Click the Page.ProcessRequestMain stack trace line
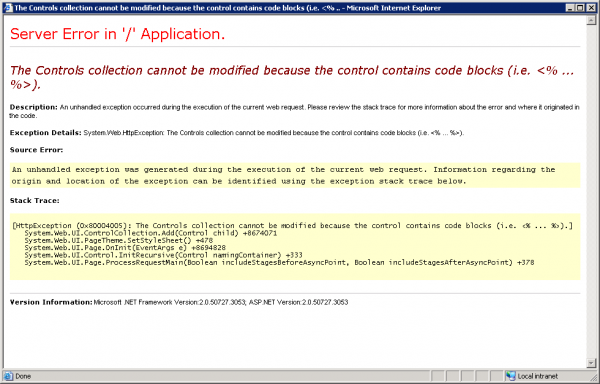The width and height of the screenshot is (600, 384). click(279, 262)
